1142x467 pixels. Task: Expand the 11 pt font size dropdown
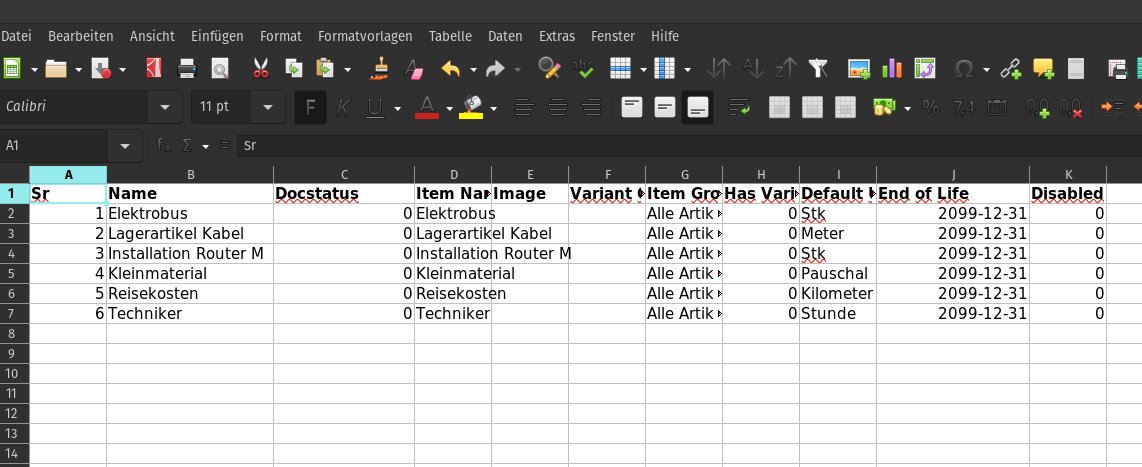267,107
